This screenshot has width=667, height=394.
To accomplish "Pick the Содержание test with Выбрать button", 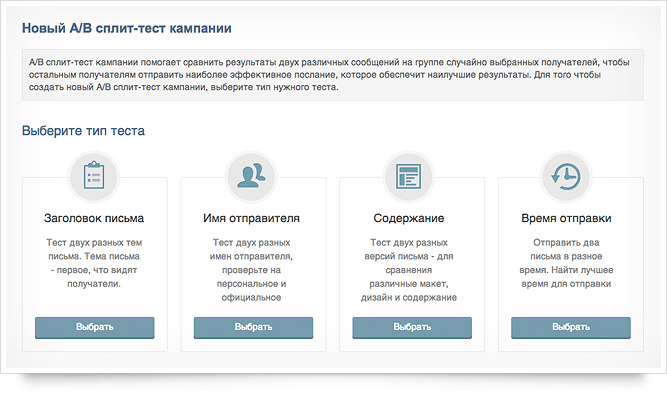I will point(412,327).
